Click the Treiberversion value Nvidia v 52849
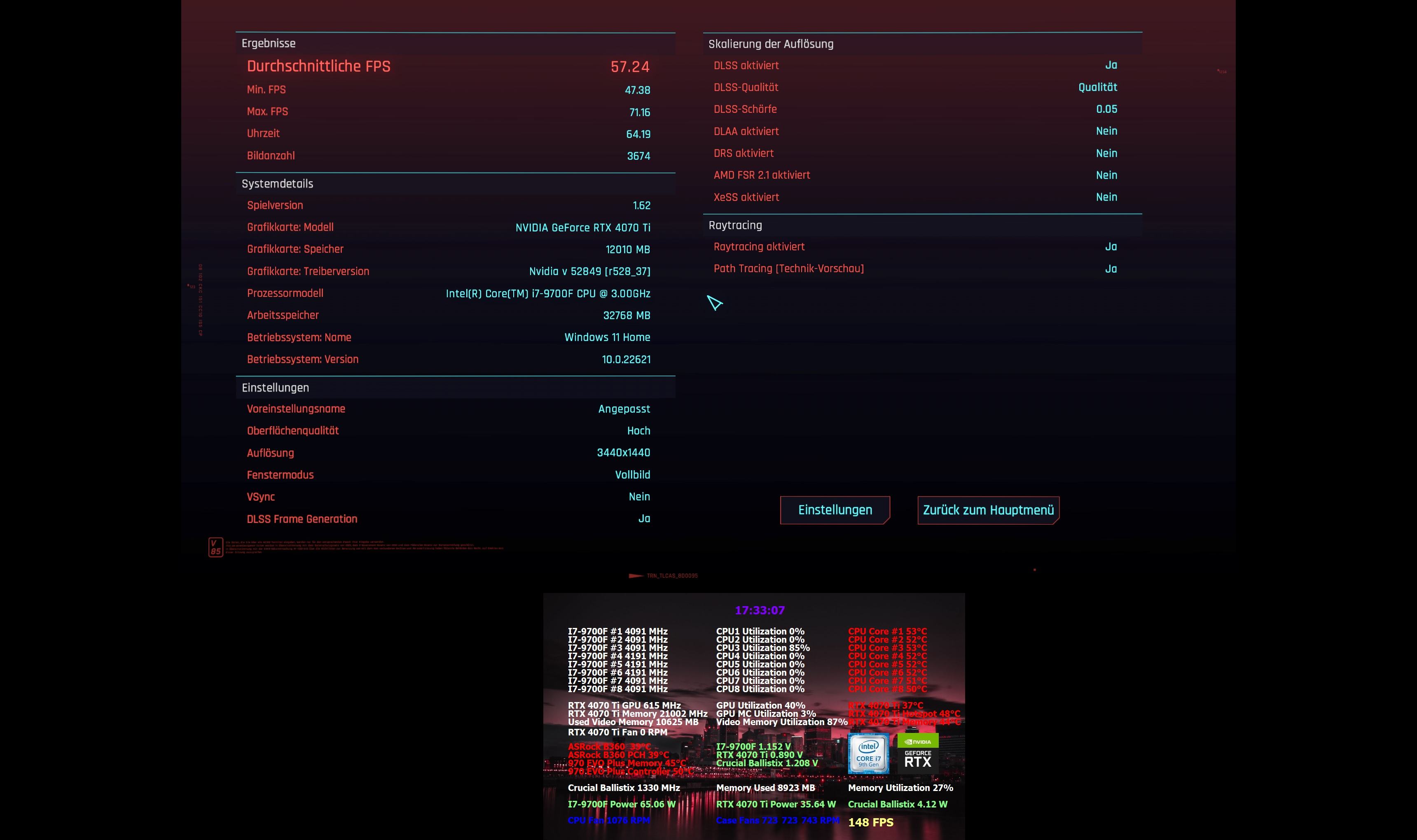The width and height of the screenshot is (1417, 840). [x=589, y=271]
